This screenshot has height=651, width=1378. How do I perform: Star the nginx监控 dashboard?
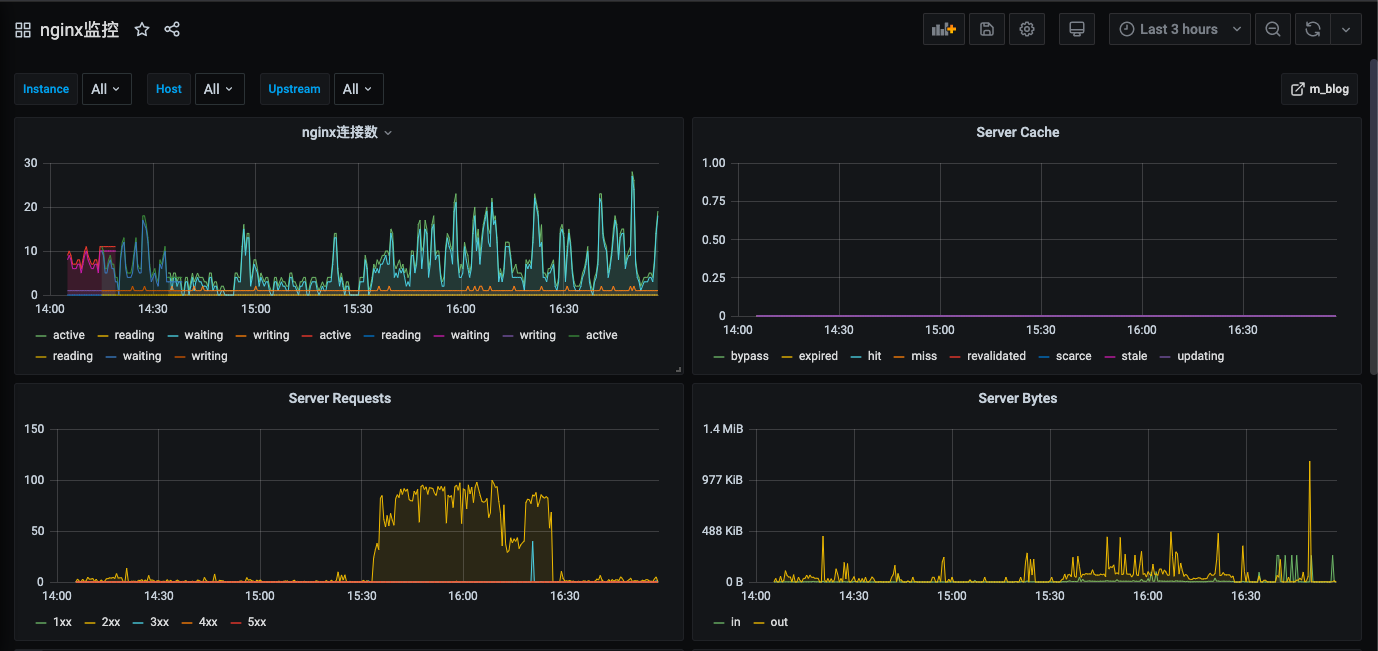pyautogui.click(x=142, y=30)
